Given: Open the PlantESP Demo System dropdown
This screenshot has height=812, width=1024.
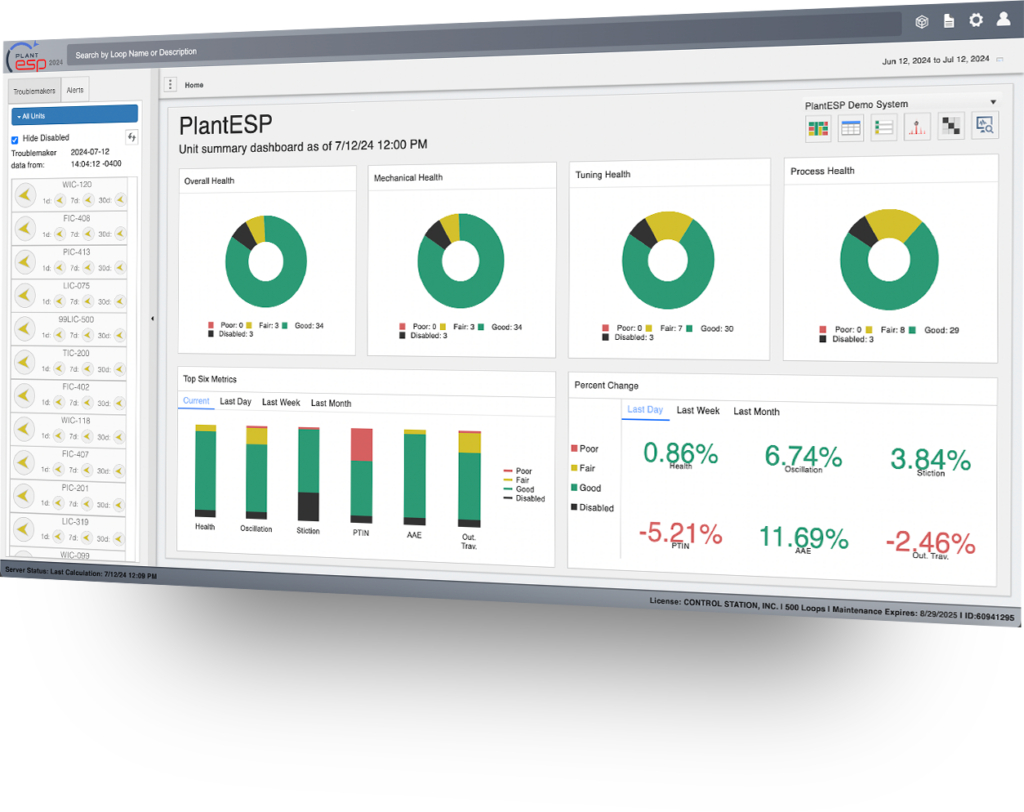Looking at the screenshot, I should tap(901, 103).
